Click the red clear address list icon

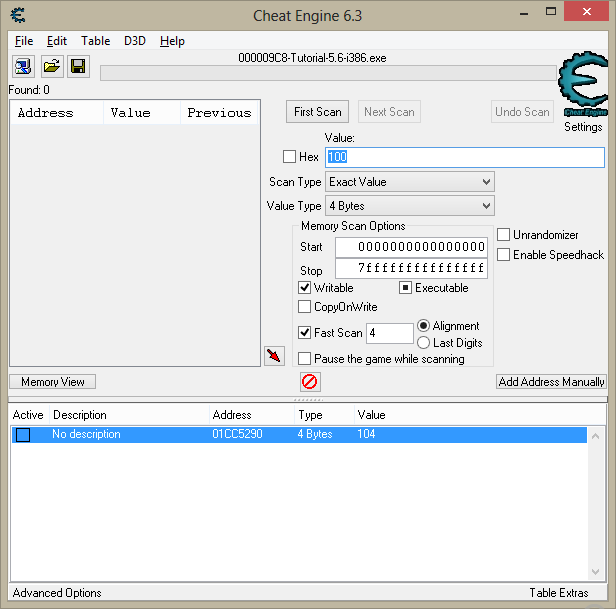(310, 382)
